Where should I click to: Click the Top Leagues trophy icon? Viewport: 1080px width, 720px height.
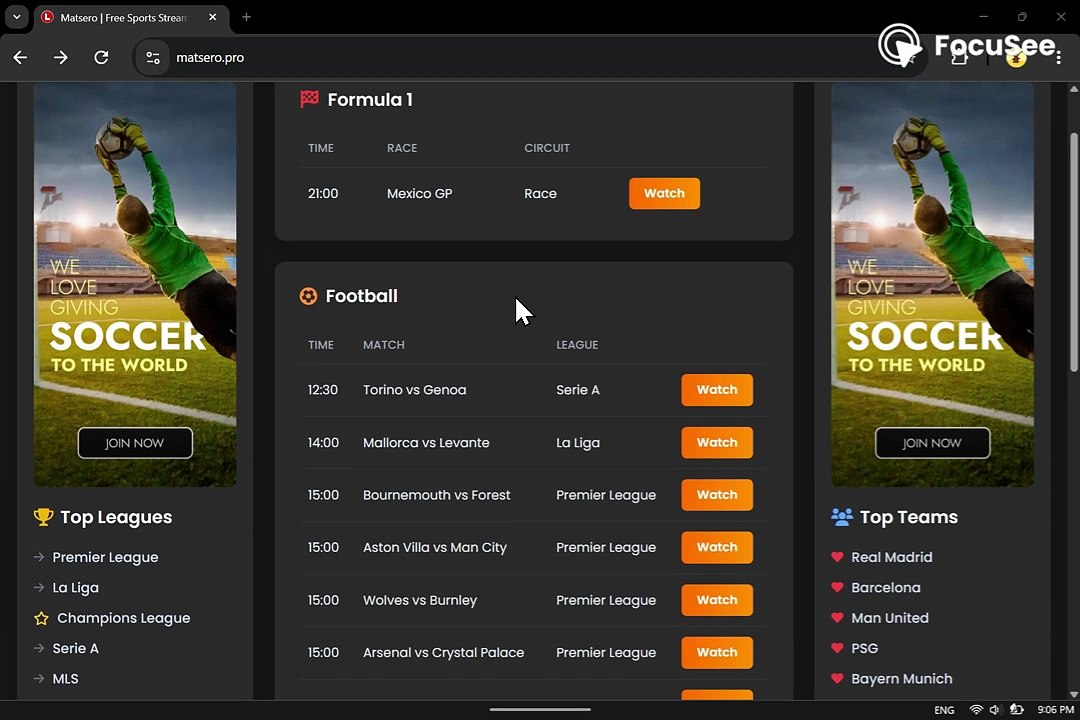pos(43,517)
